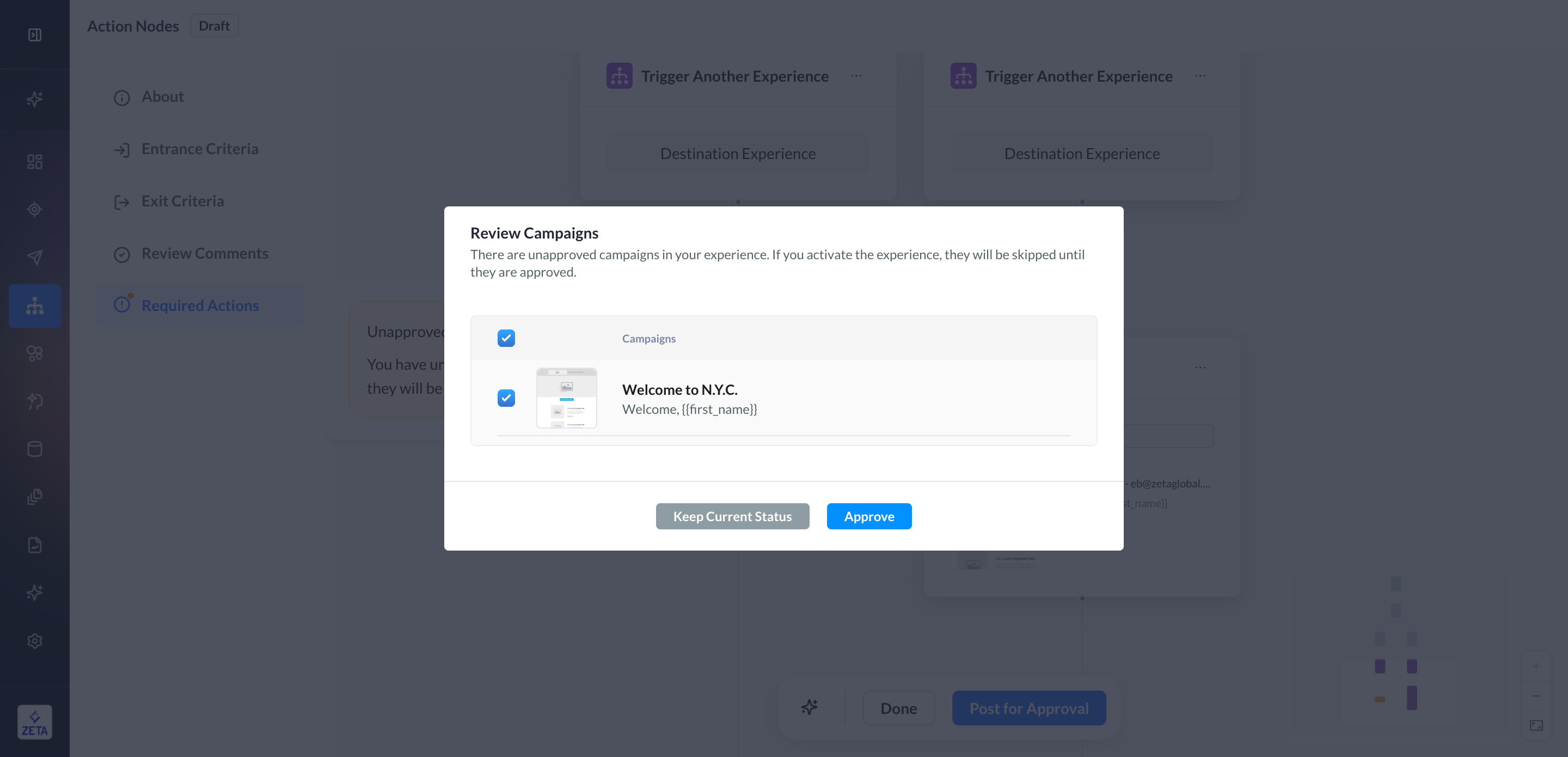Select the first Destination Experience dropdown
This screenshot has width=1568, height=757.
(x=738, y=154)
